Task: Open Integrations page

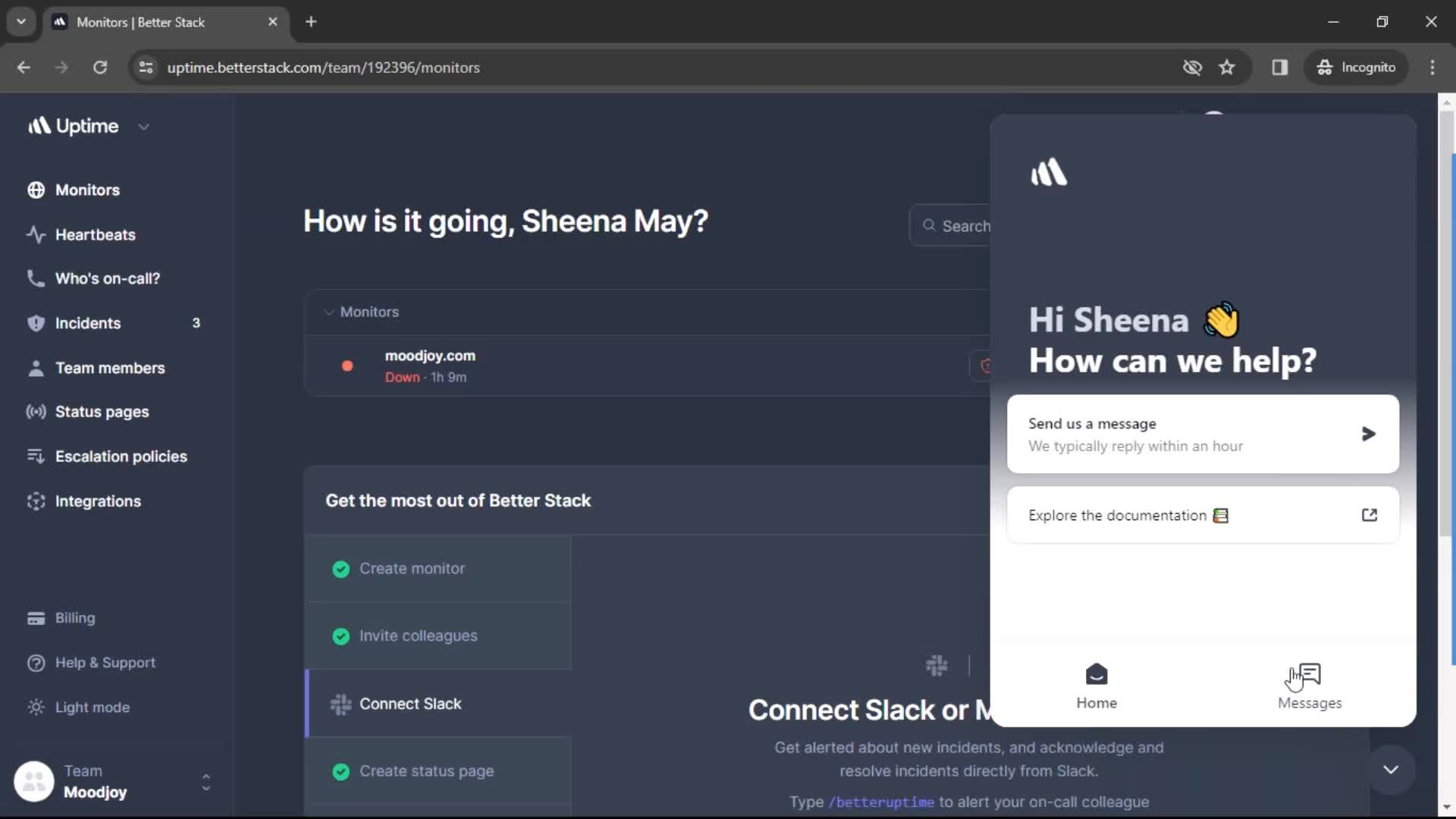Action: tap(98, 501)
